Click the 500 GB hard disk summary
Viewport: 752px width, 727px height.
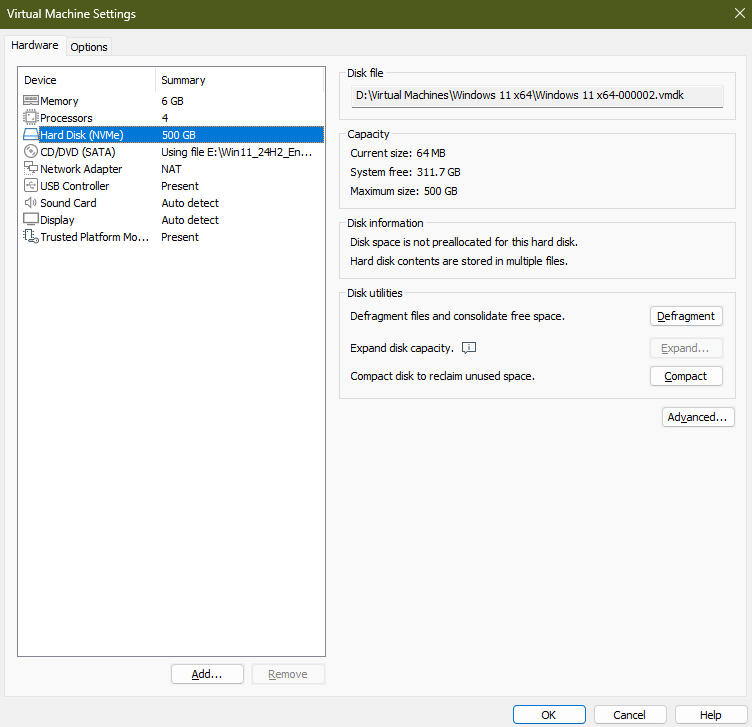(x=178, y=135)
